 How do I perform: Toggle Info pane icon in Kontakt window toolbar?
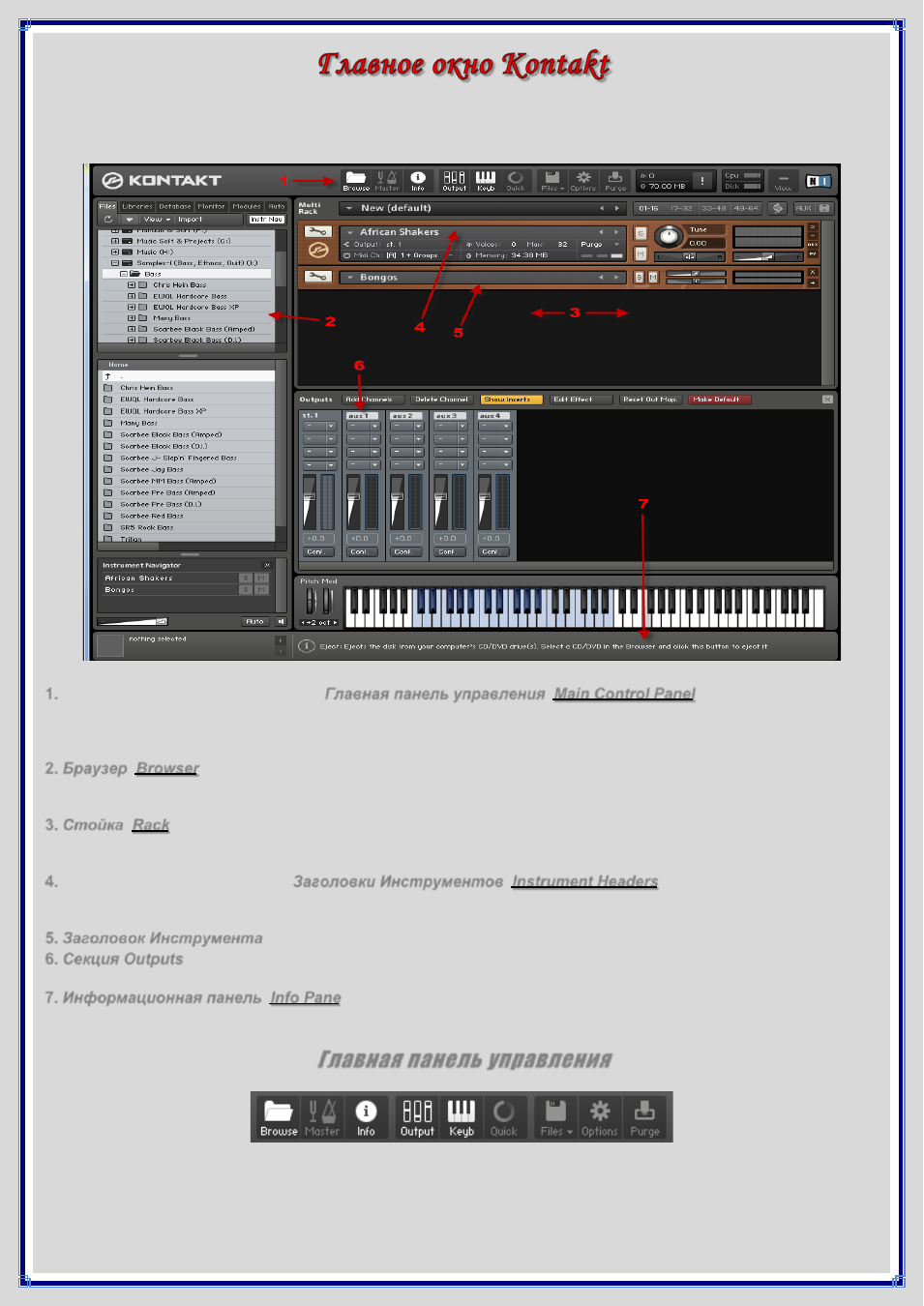[x=418, y=180]
